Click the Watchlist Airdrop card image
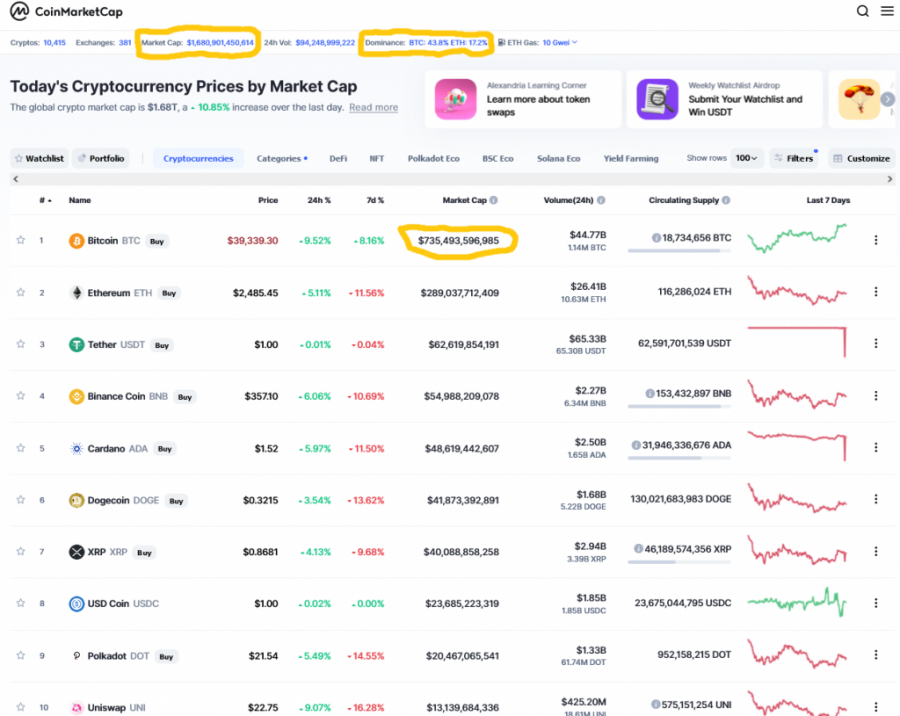 [657, 99]
